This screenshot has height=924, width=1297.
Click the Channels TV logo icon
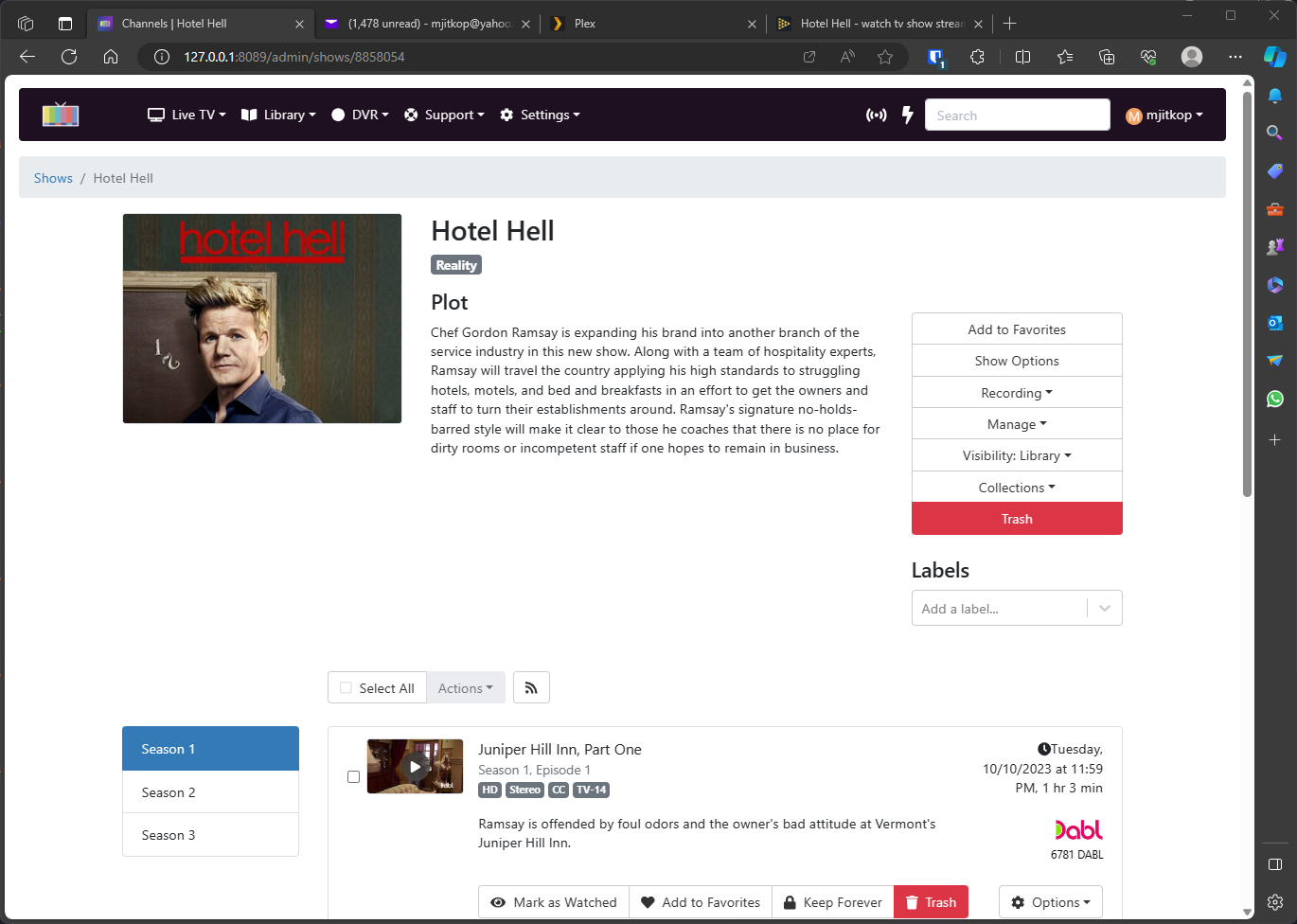[x=61, y=115]
